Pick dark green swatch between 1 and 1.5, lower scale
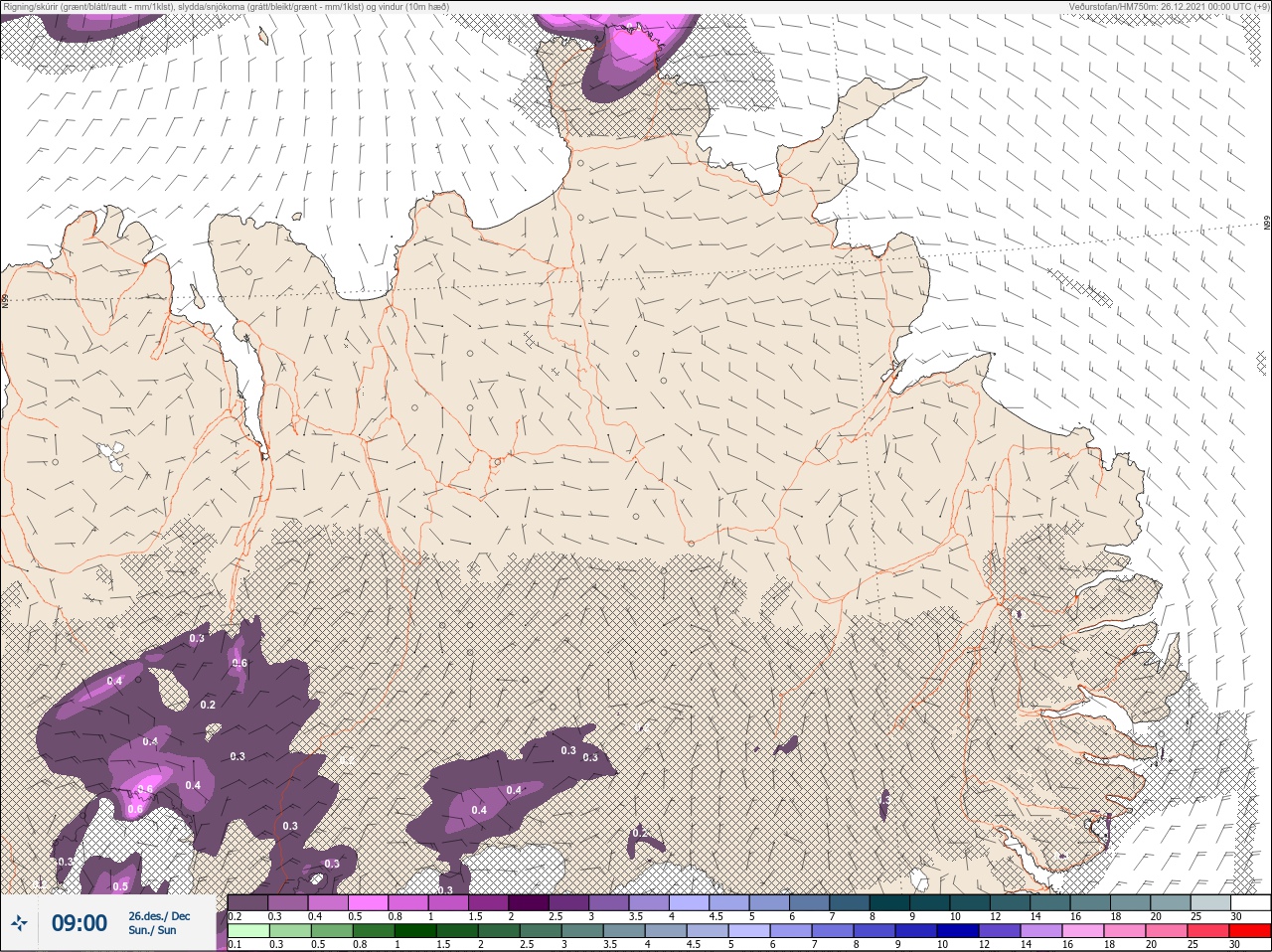Image resolution: width=1272 pixels, height=952 pixels. coord(416,931)
